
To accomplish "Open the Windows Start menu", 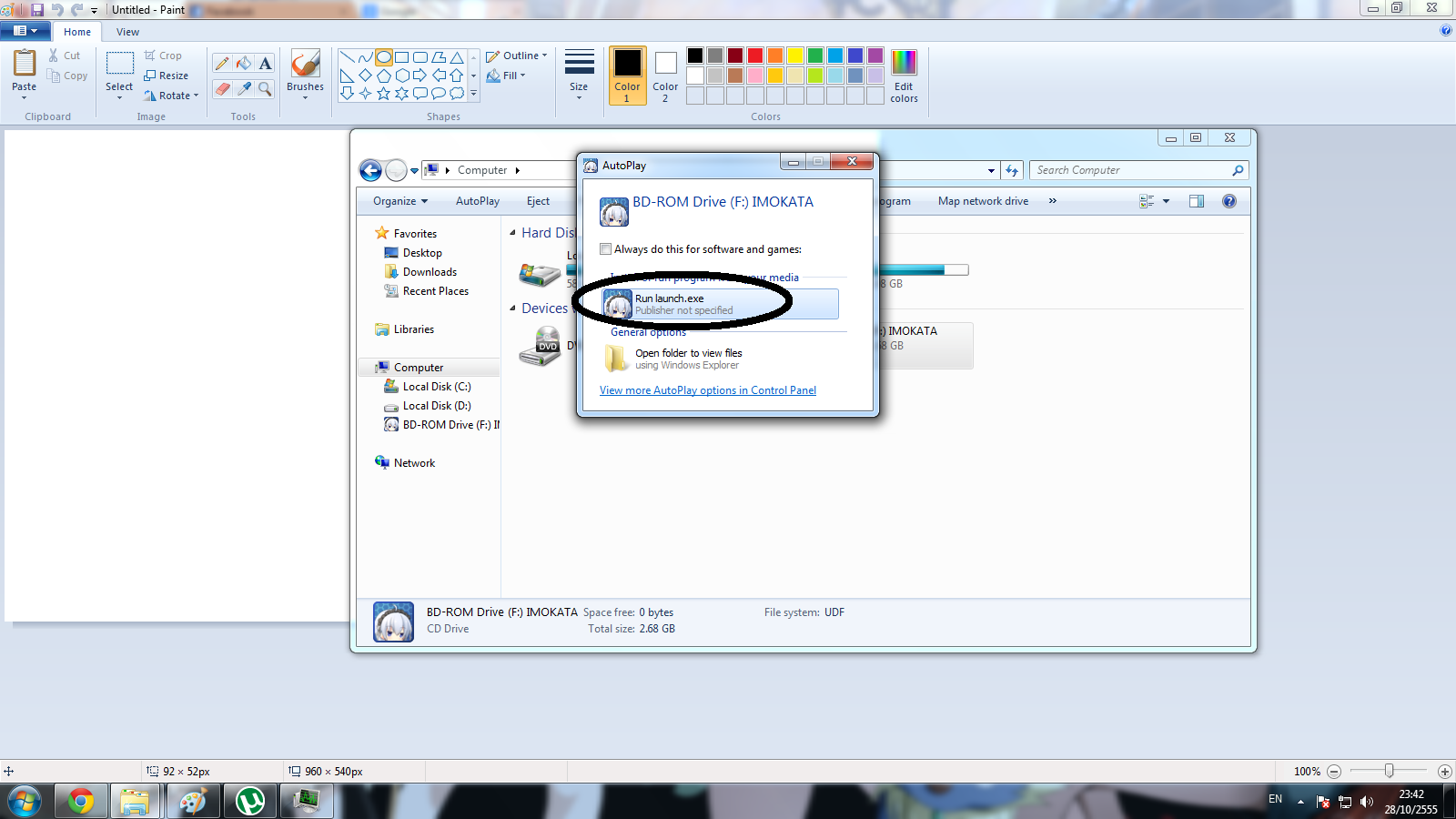I will [25, 802].
